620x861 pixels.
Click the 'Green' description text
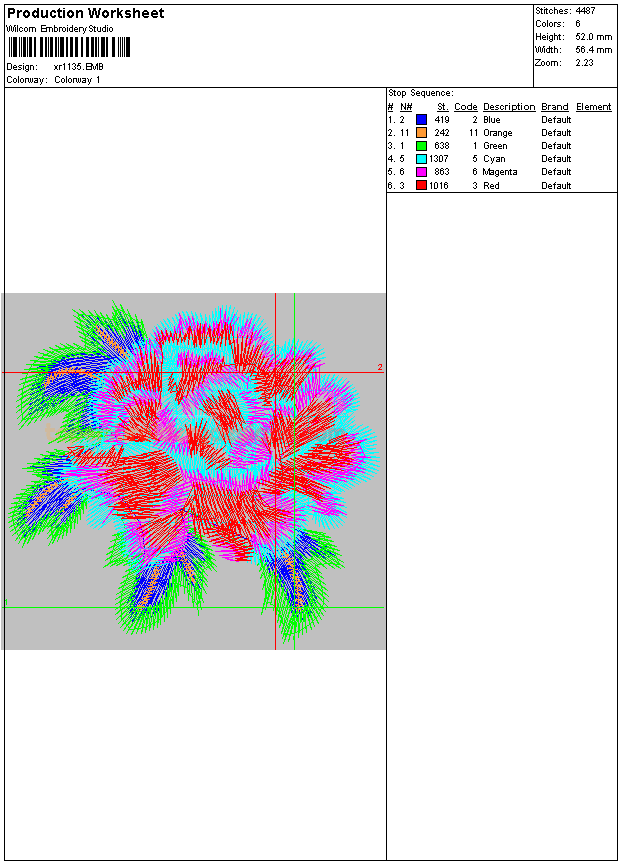[495, 146]
